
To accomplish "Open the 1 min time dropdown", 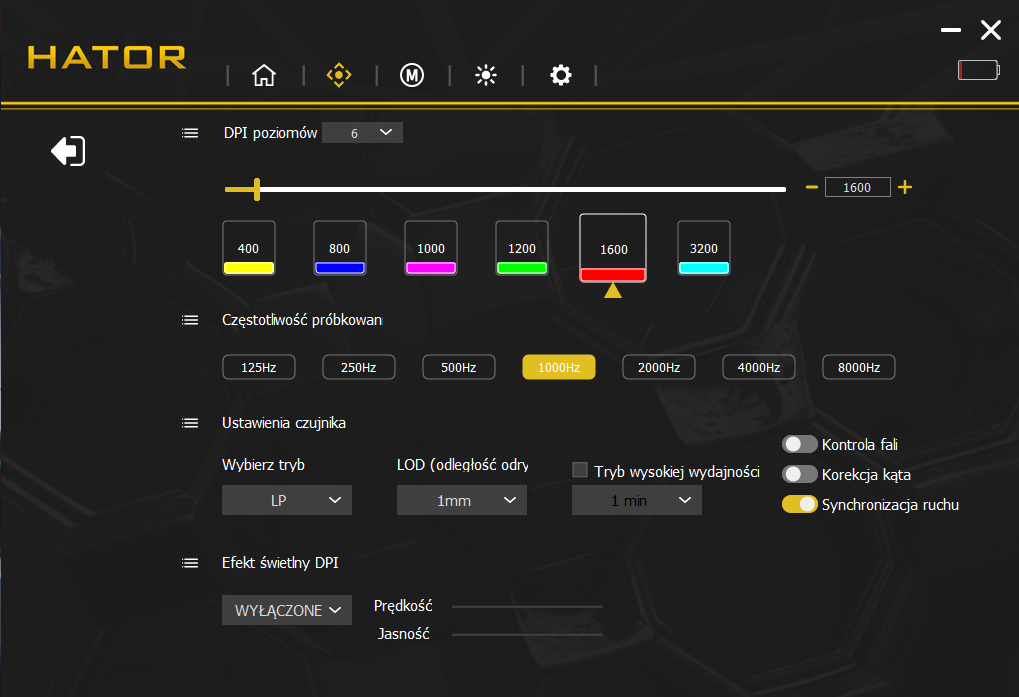I will [x=637, y=500].
